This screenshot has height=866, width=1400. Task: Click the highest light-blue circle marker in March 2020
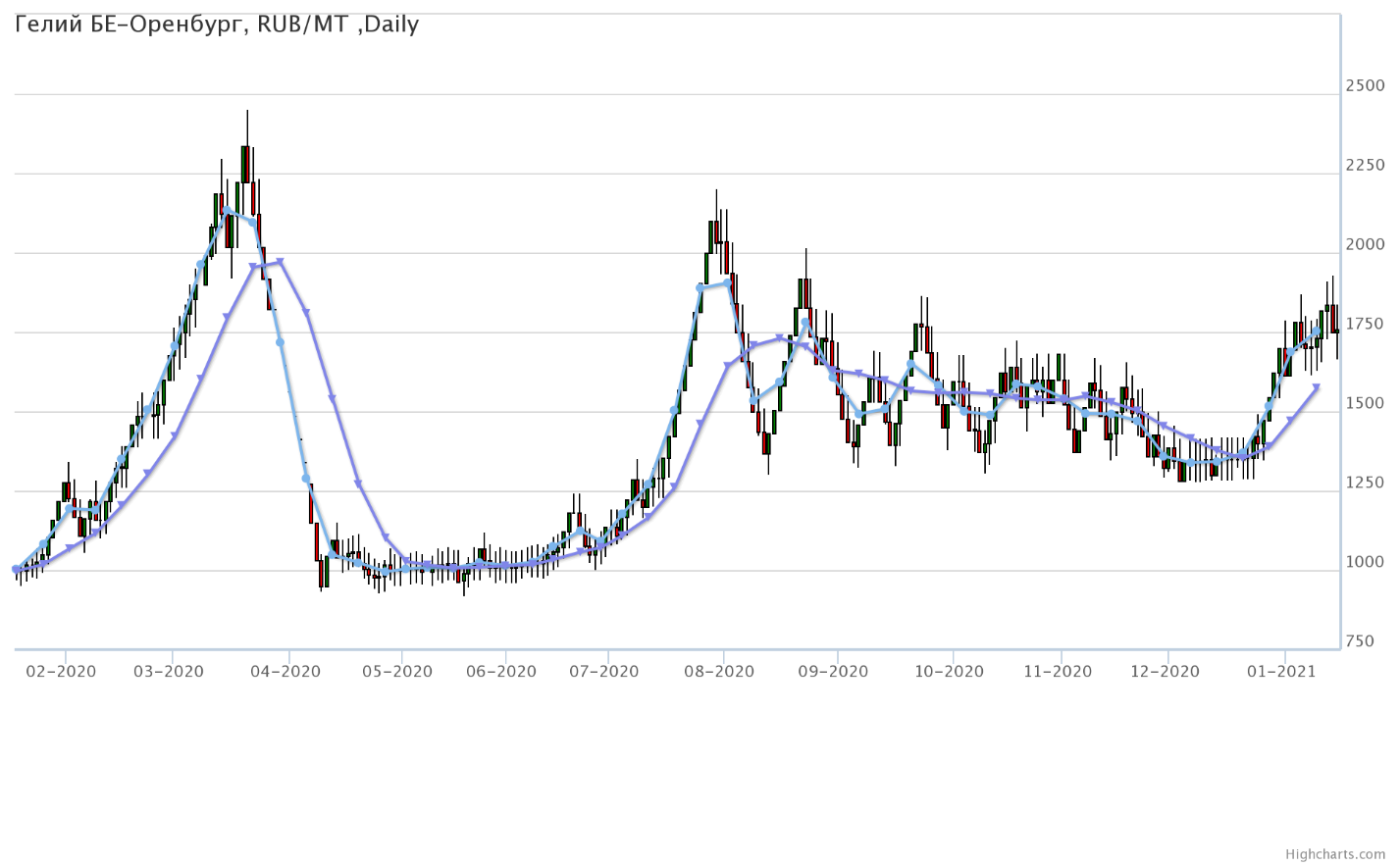click(227, 211)
